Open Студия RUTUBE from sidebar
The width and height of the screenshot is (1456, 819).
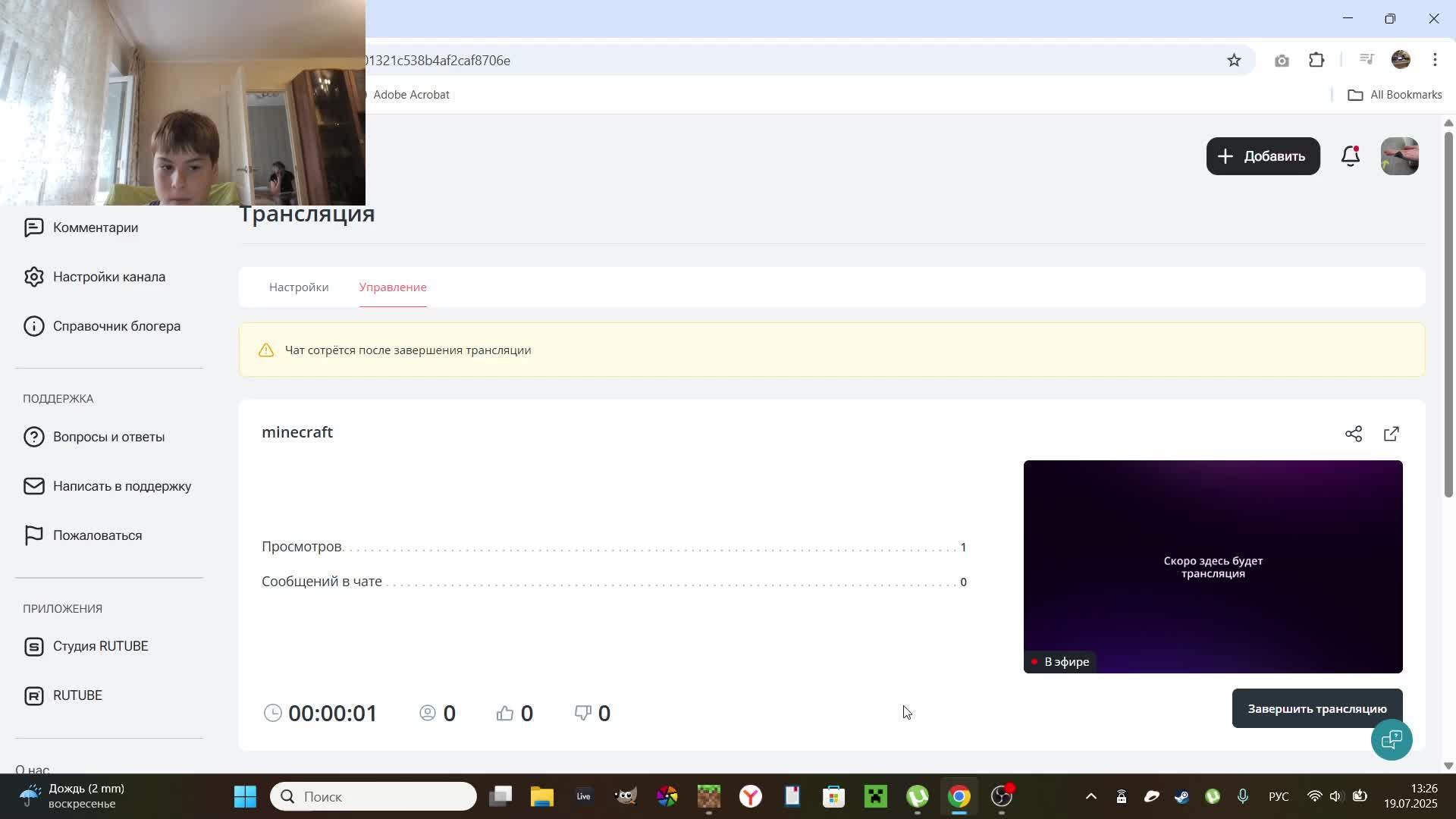[100, 646]
